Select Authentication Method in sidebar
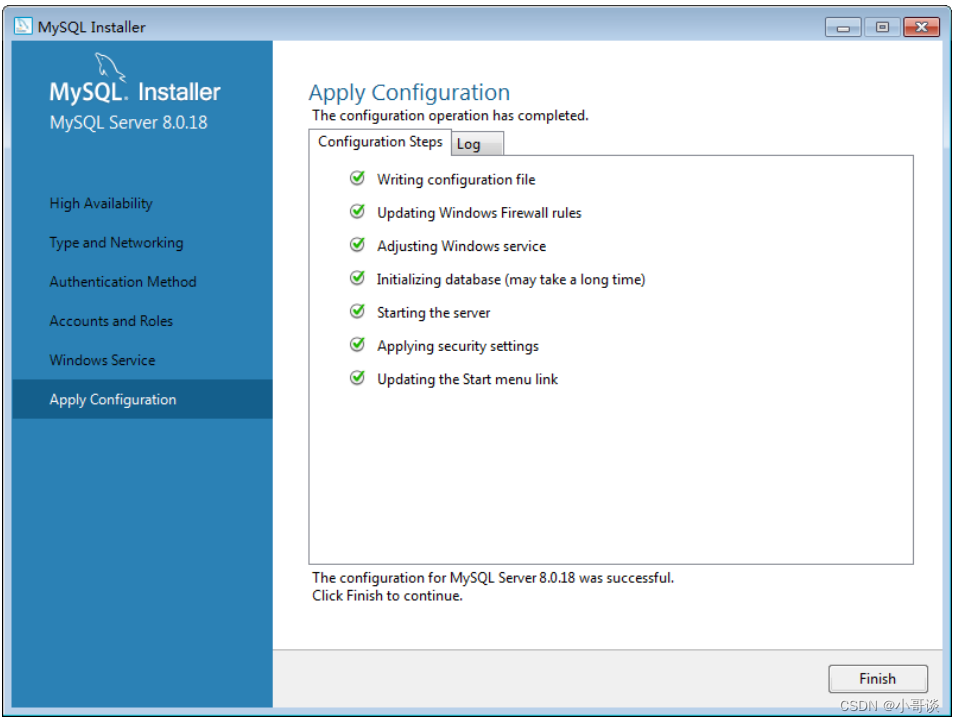Viewport: 955px width, 723px height. point(123,281)
